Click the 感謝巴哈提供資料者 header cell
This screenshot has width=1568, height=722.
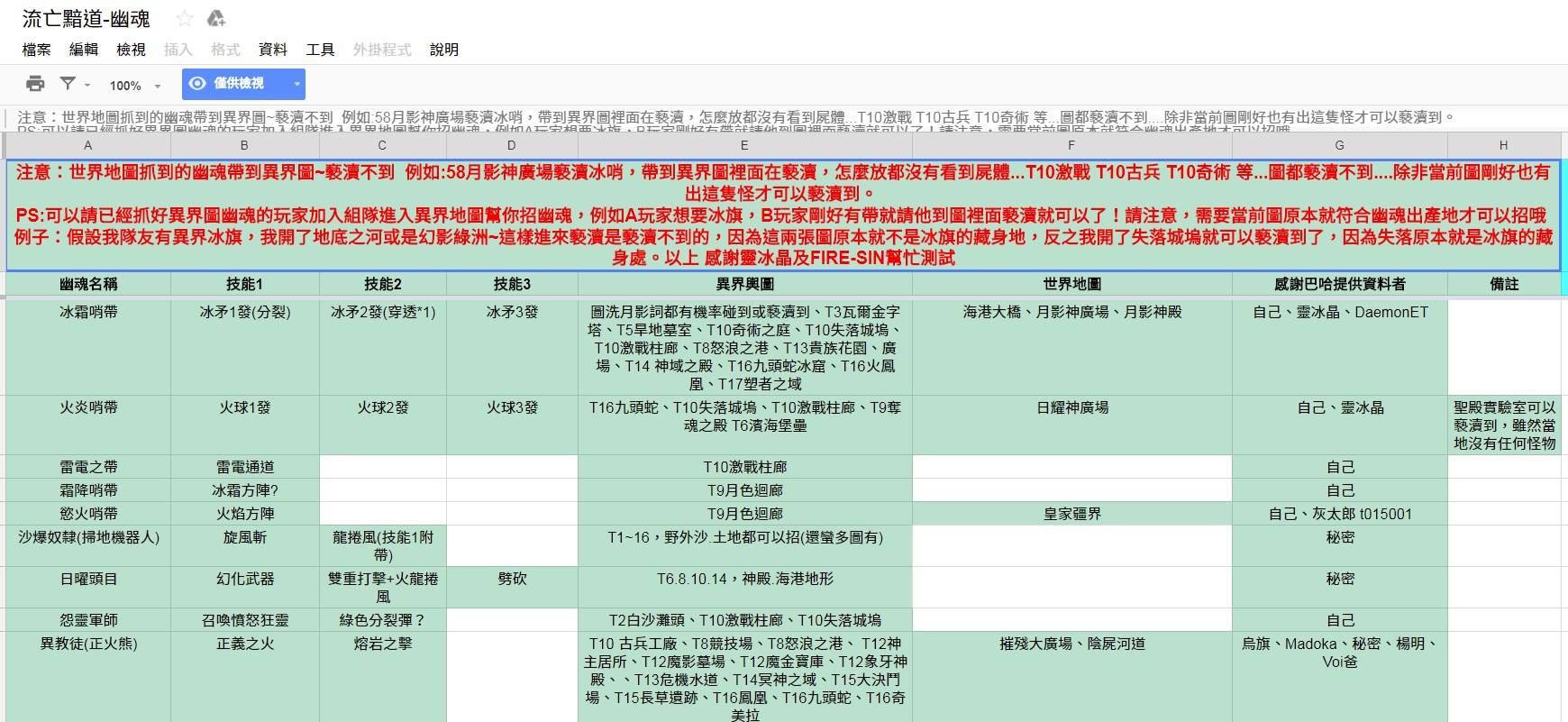(x=1340, y=284)
